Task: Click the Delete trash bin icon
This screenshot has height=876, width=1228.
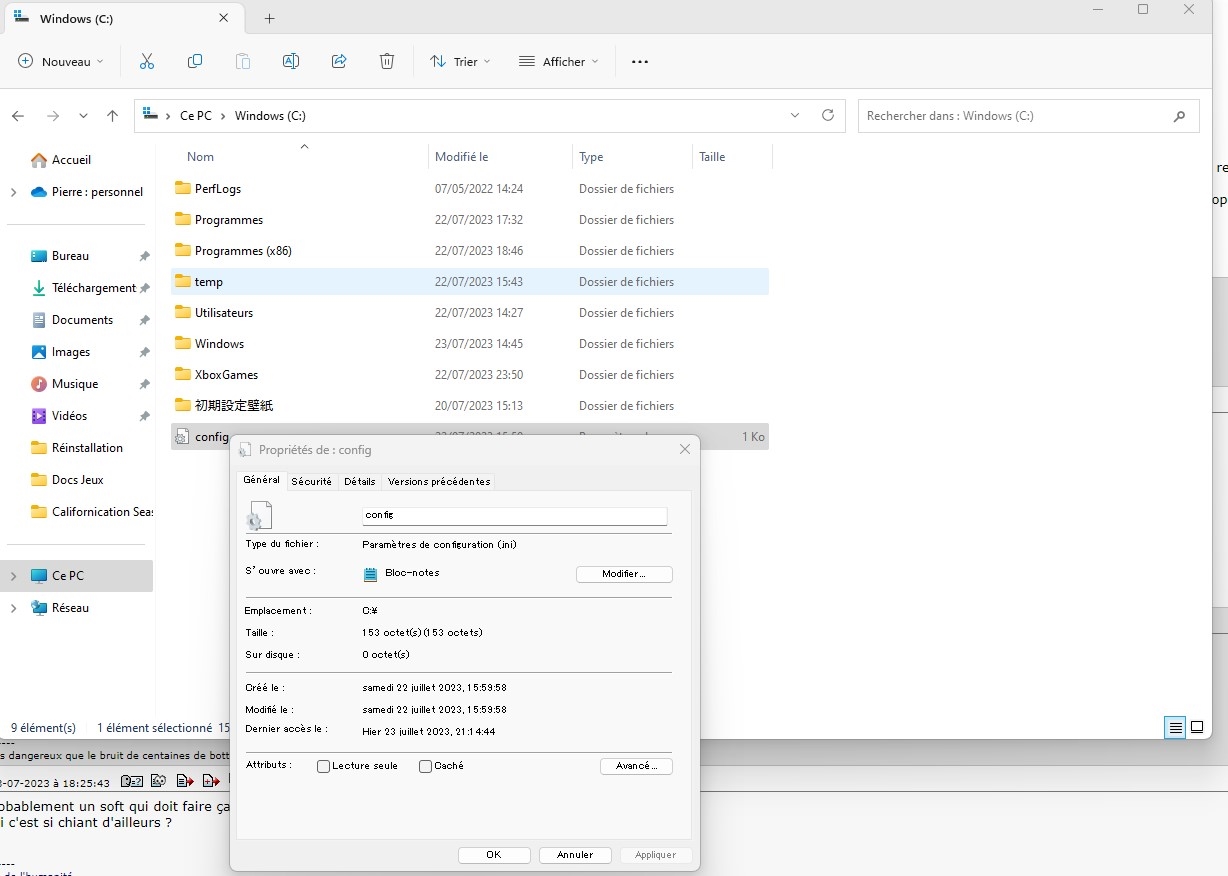Action: 387,62
